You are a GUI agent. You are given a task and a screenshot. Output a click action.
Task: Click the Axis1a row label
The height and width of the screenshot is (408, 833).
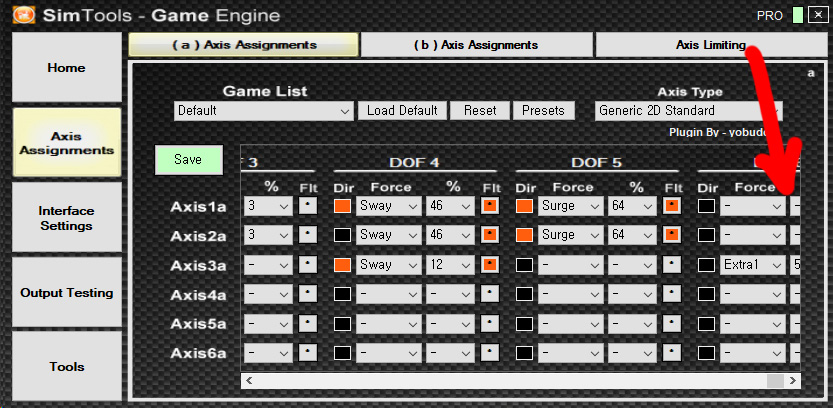(x=198, y=207)
